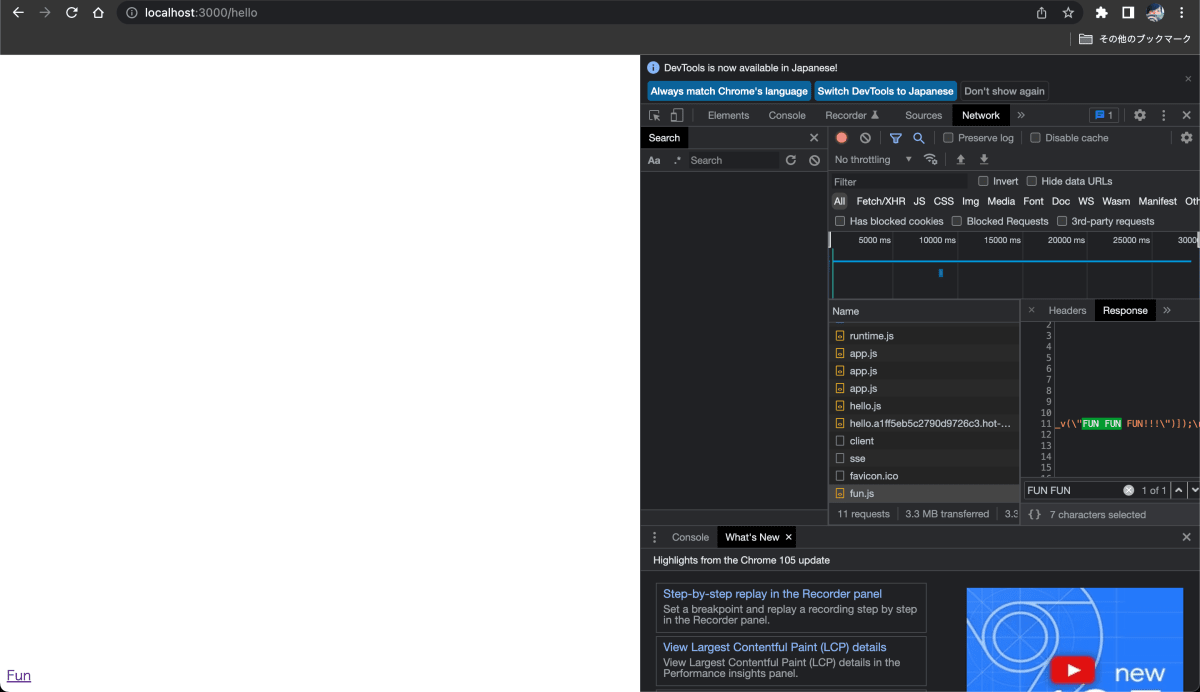1200x692 pixels.
Task: Select the Response tab
Action: (1125, 310)
